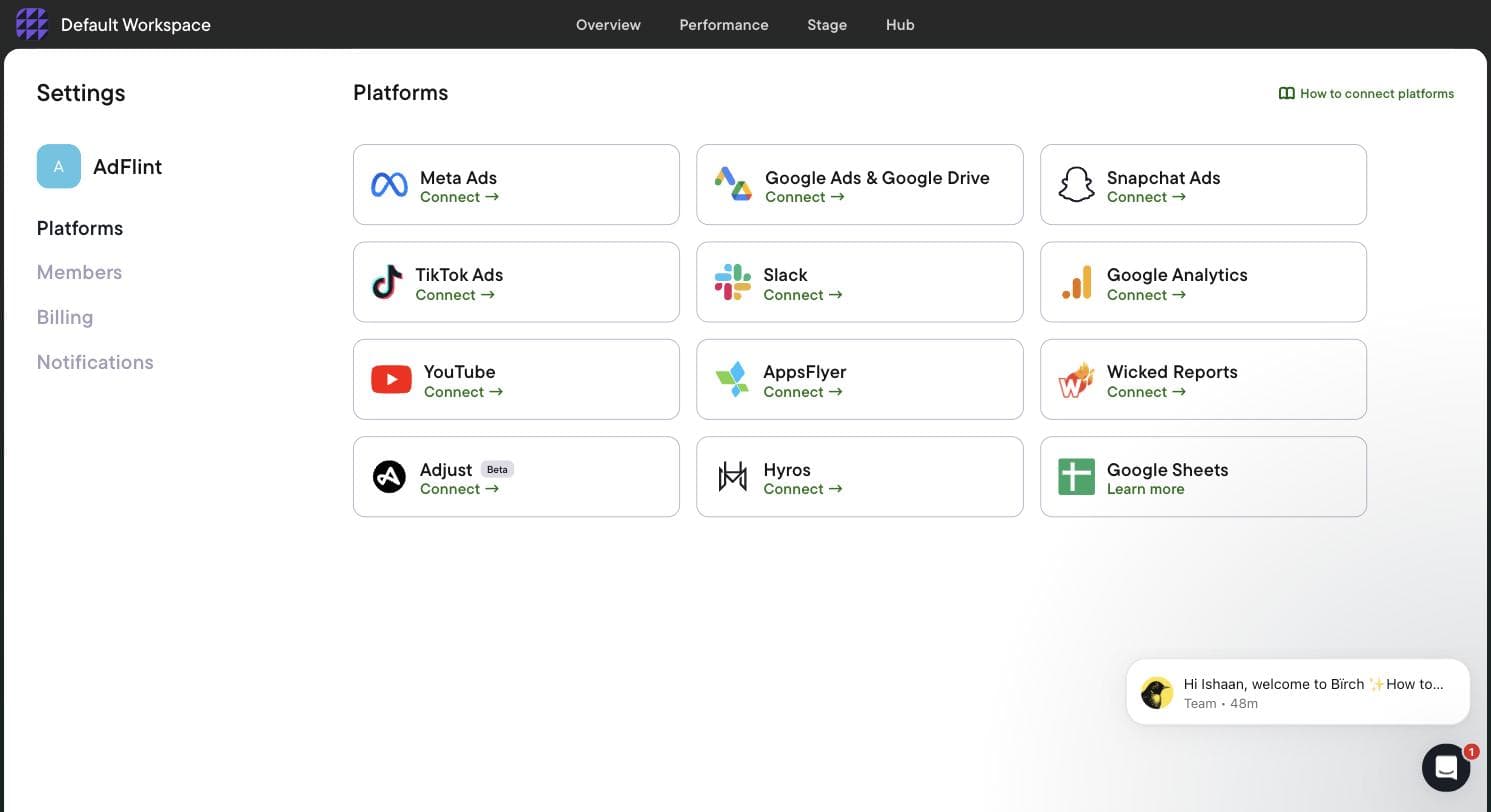Click Connect link under TikTok Ads
This screenshot has height=812, width=1491.
point(455,295)
